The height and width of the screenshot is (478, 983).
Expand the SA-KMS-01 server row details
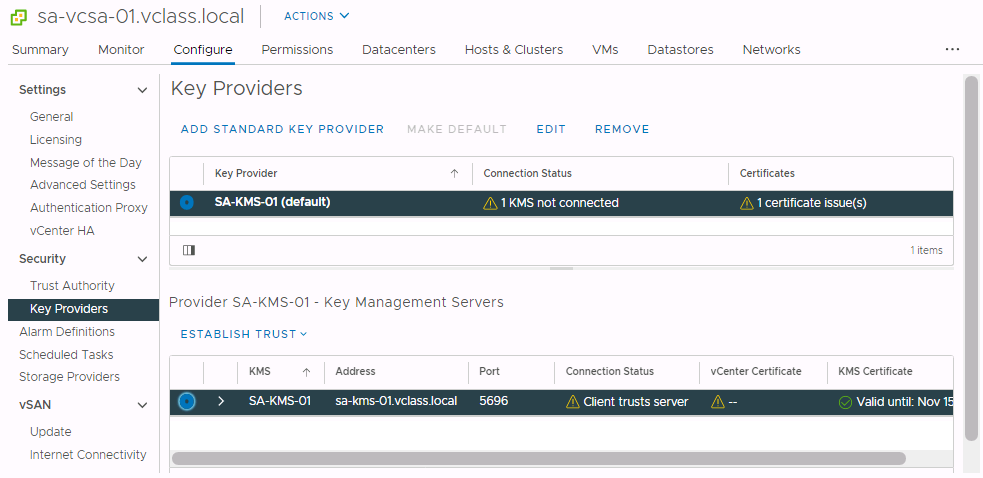point(221,402)
